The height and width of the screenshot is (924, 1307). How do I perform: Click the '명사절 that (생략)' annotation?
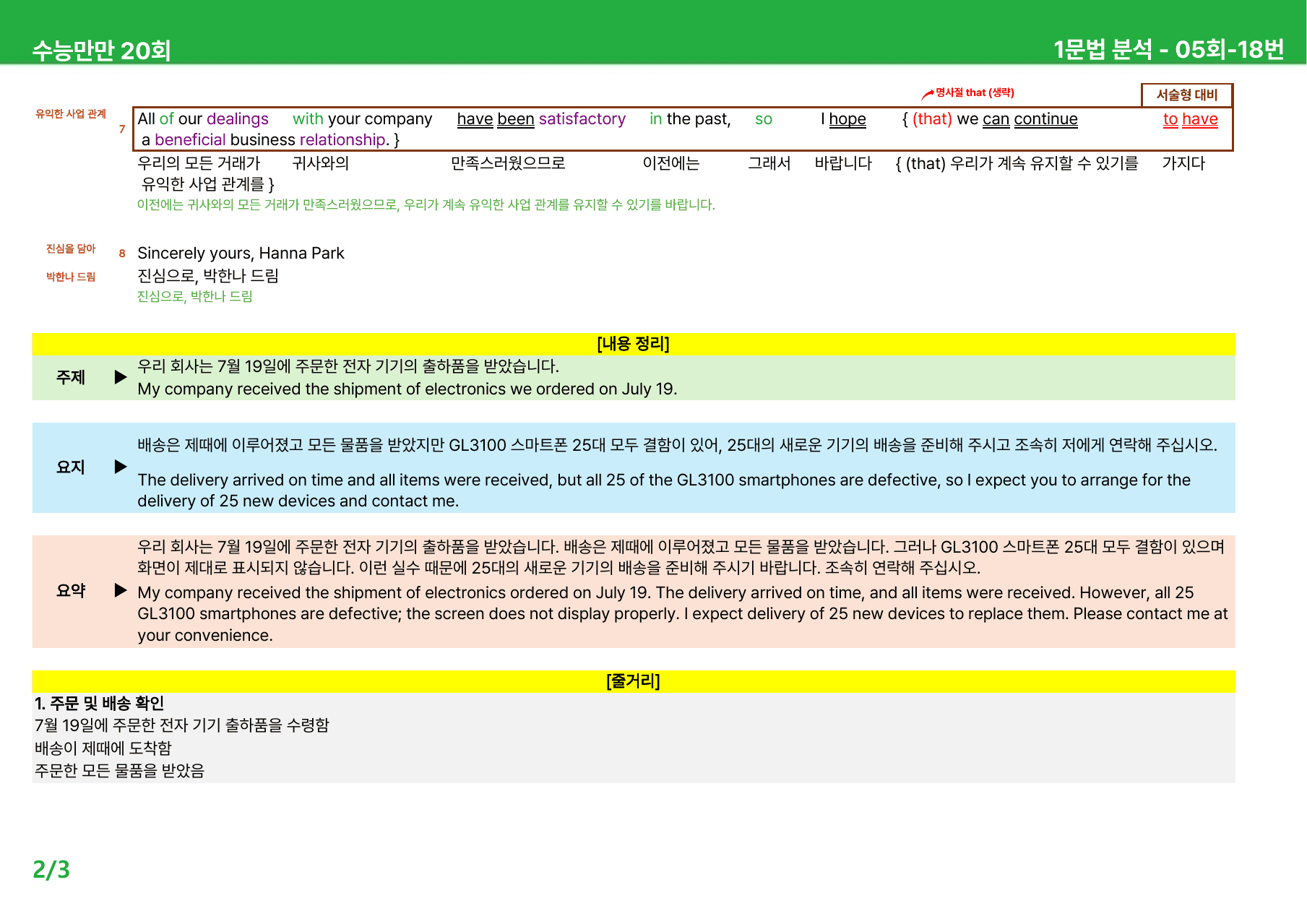pyautogui.click(x=975, y=92)
